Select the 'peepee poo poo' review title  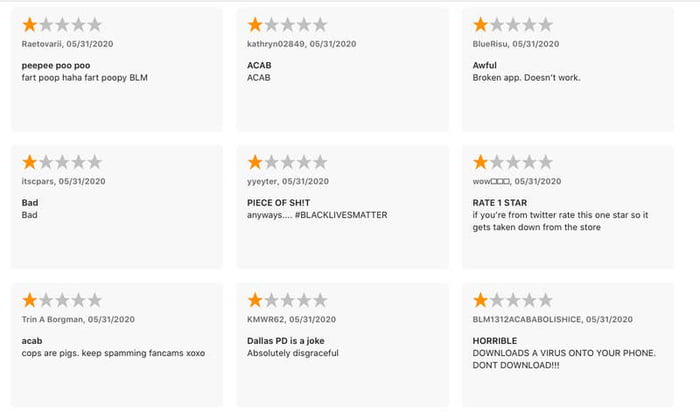click(x=56, y=65)
